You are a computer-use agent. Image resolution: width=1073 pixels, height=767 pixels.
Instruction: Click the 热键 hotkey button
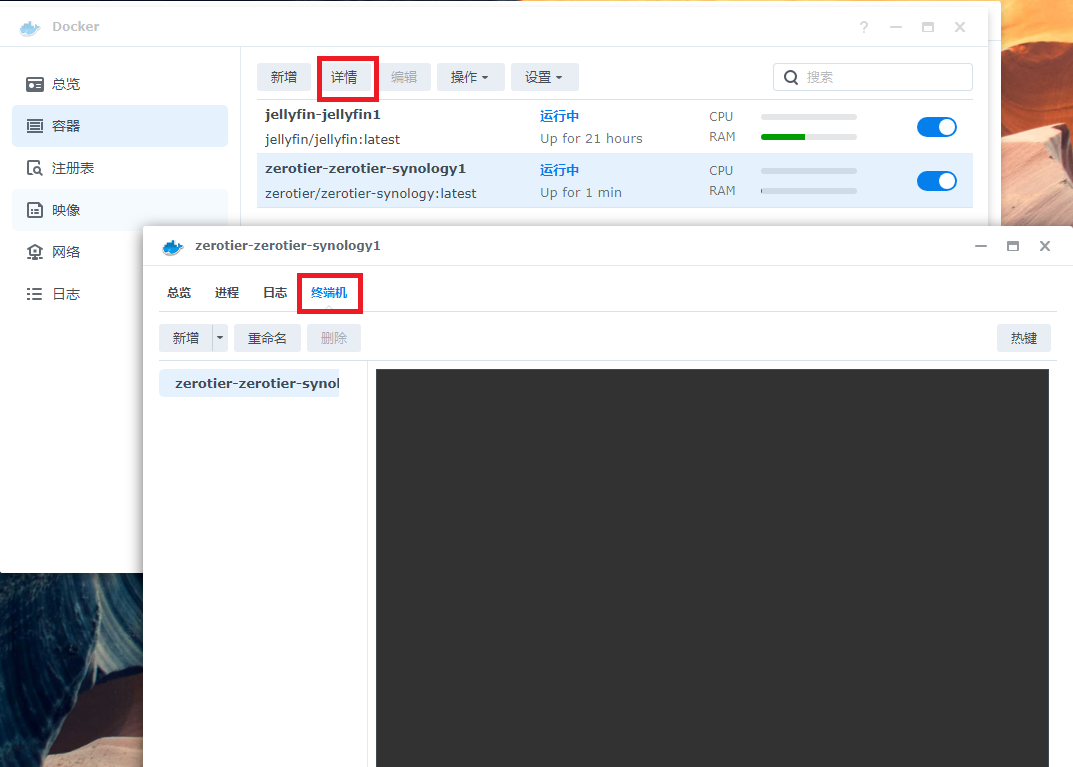click(1023, 338)
